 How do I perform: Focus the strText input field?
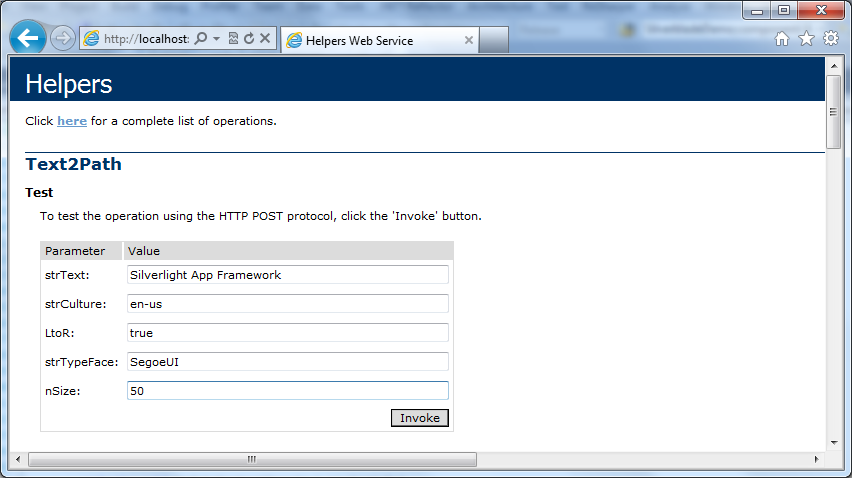(x=287, y=275)
